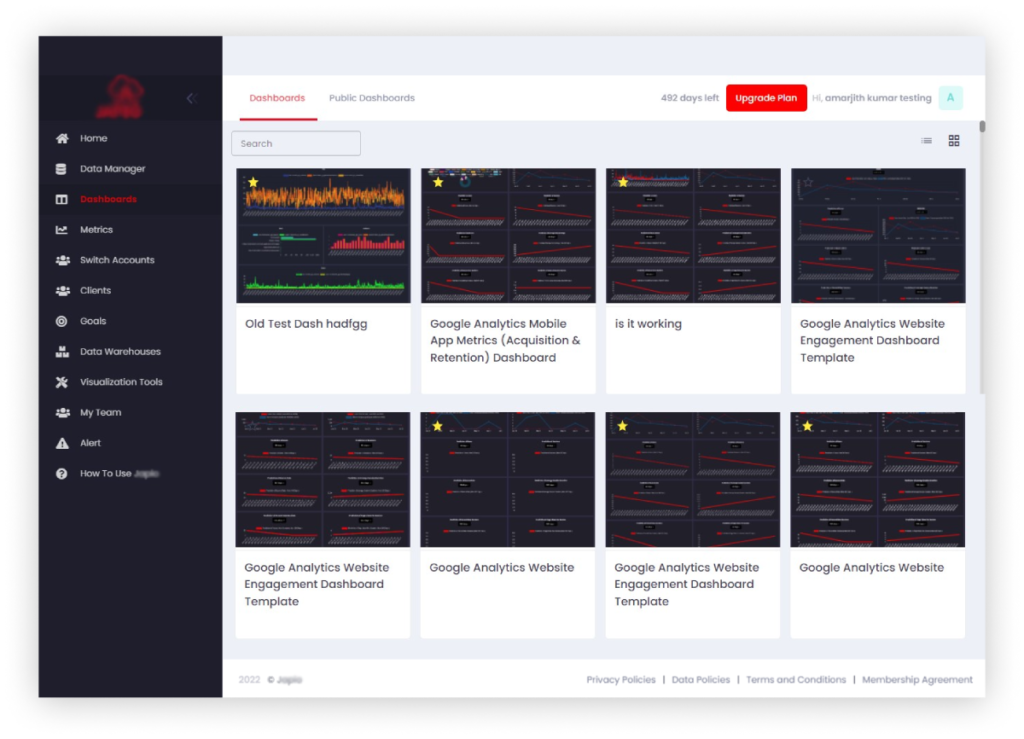
Task: Select the Dashboards tab
Action: coord(277,97)
